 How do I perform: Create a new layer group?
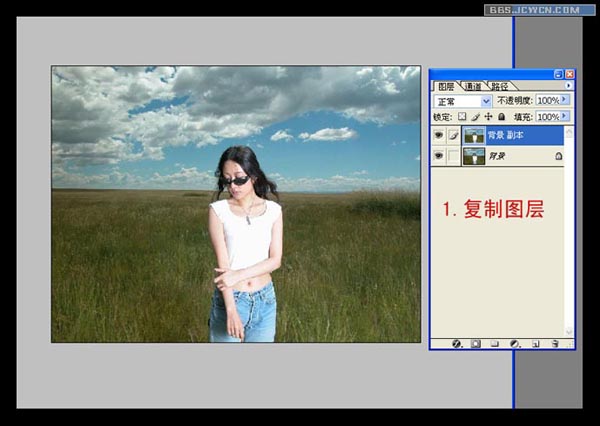(x=495, y=343)
